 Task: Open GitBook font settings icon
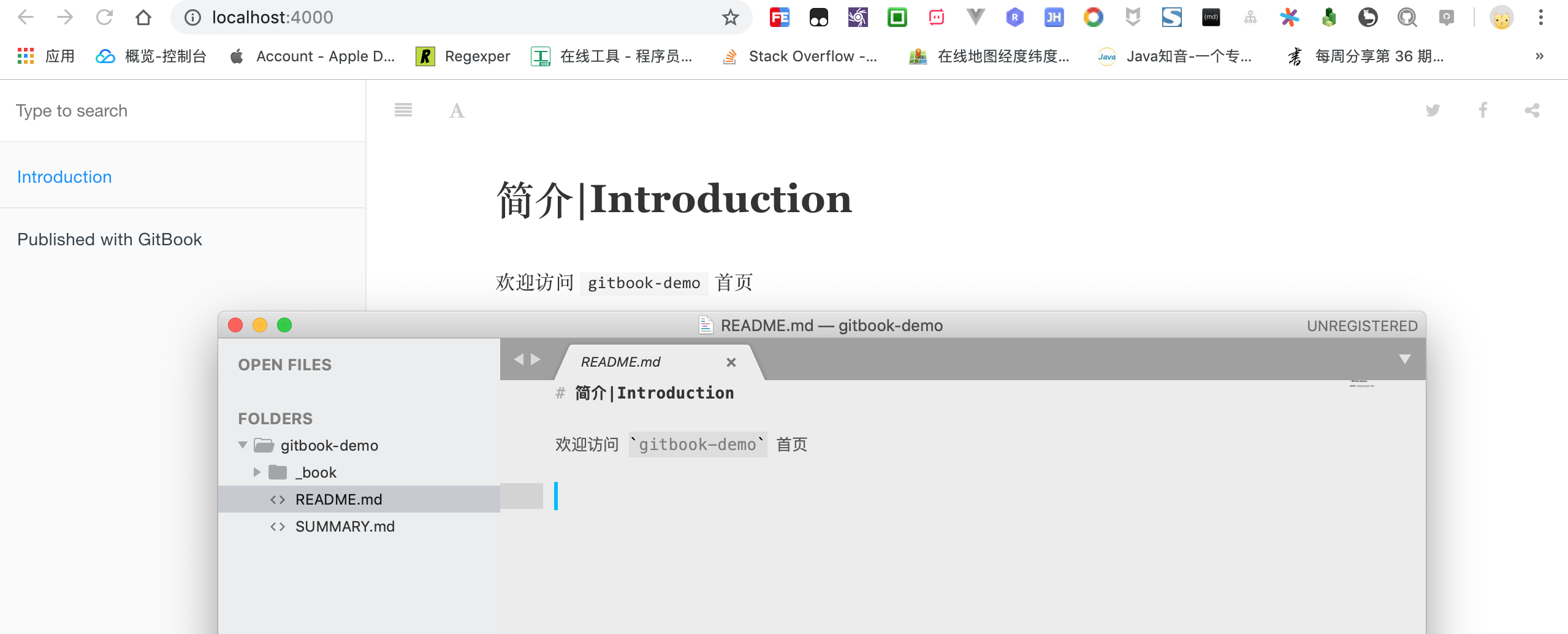(x=457, y=111)
